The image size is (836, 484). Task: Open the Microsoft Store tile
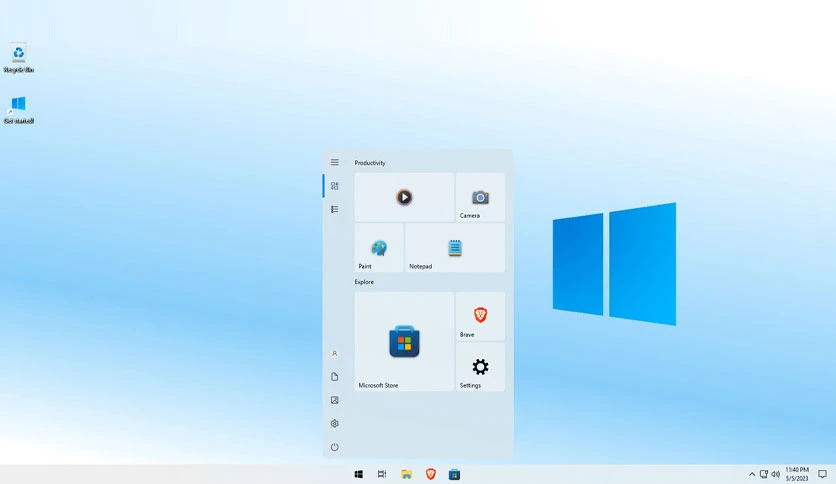coord(404,342)
